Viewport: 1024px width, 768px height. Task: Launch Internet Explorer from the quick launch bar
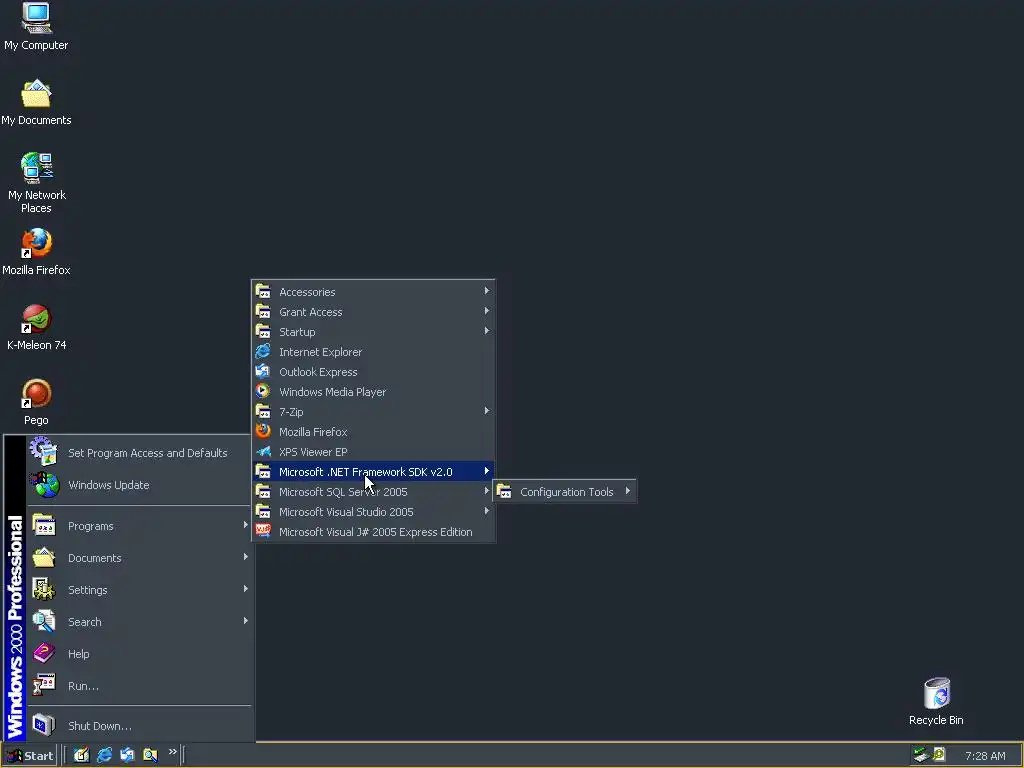(104, 755)
